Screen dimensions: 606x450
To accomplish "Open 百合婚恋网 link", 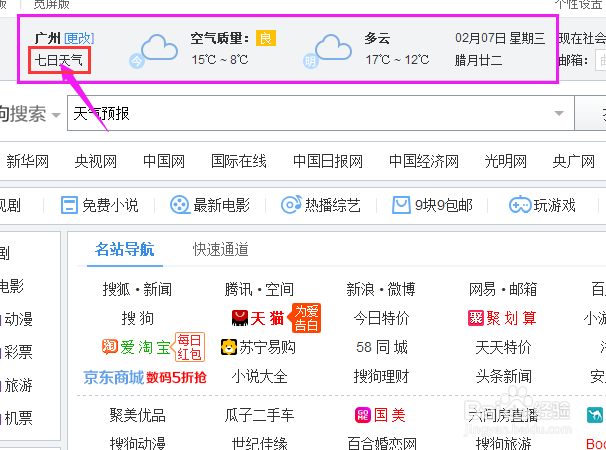I will 381,443.
